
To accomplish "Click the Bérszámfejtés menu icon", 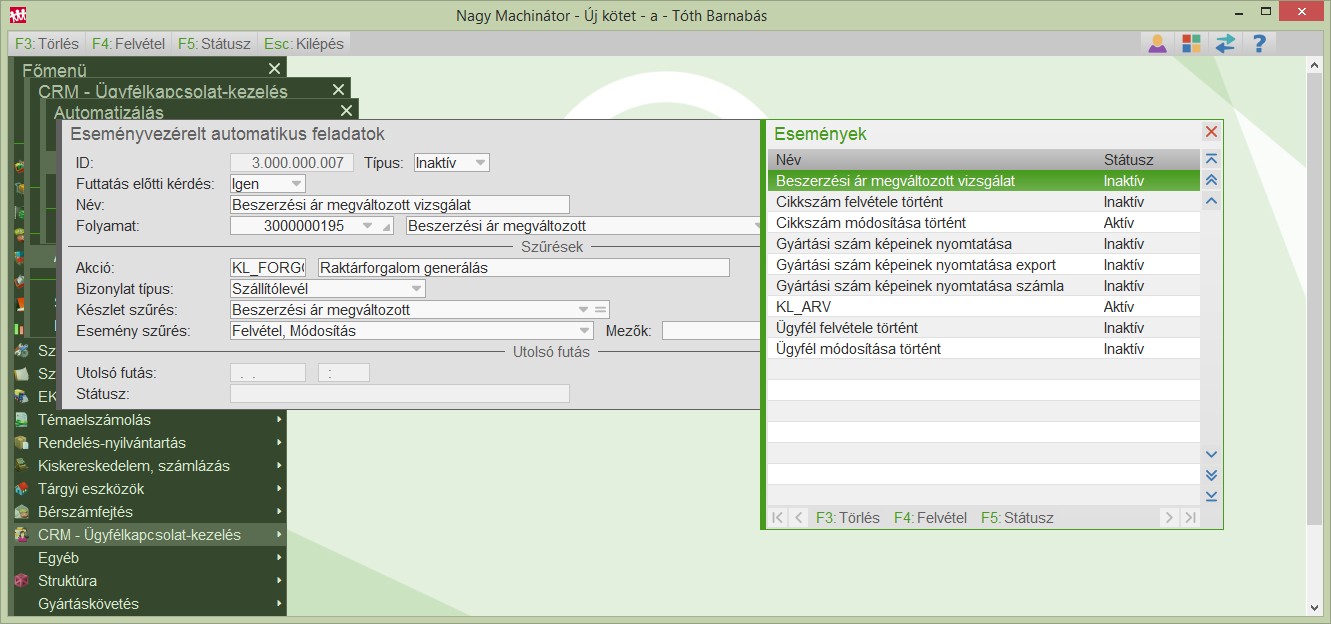I will pyautogui.click(x=22, y=512).
